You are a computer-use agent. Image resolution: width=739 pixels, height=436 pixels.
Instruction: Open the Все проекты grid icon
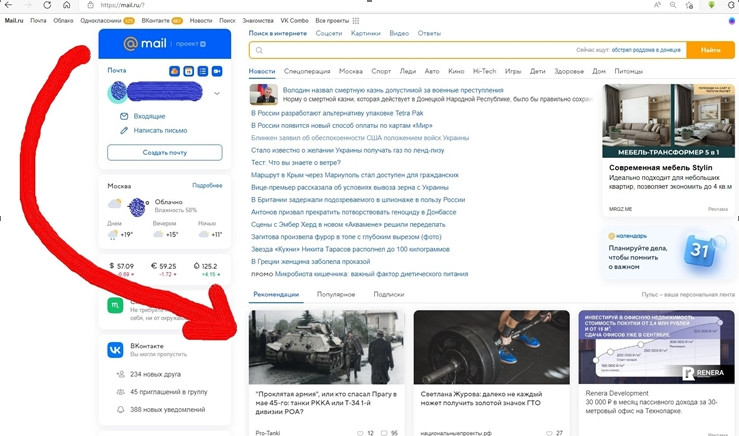pos(356,20)
